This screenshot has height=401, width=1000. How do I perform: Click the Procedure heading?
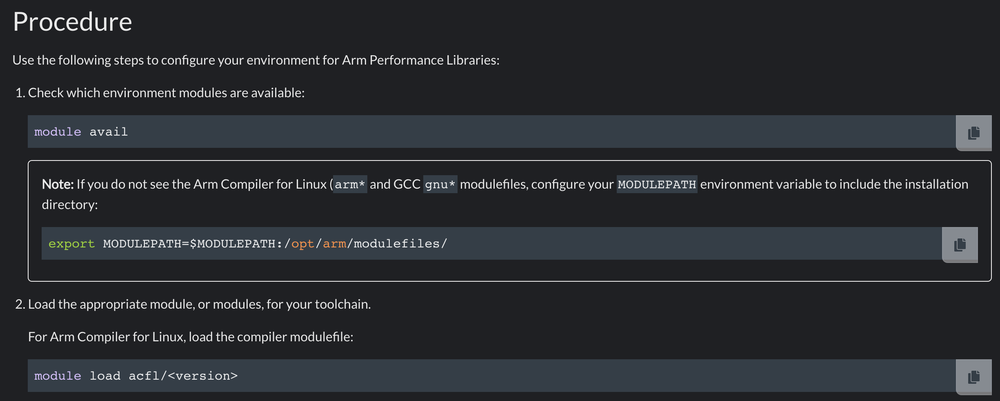point(72,22)
